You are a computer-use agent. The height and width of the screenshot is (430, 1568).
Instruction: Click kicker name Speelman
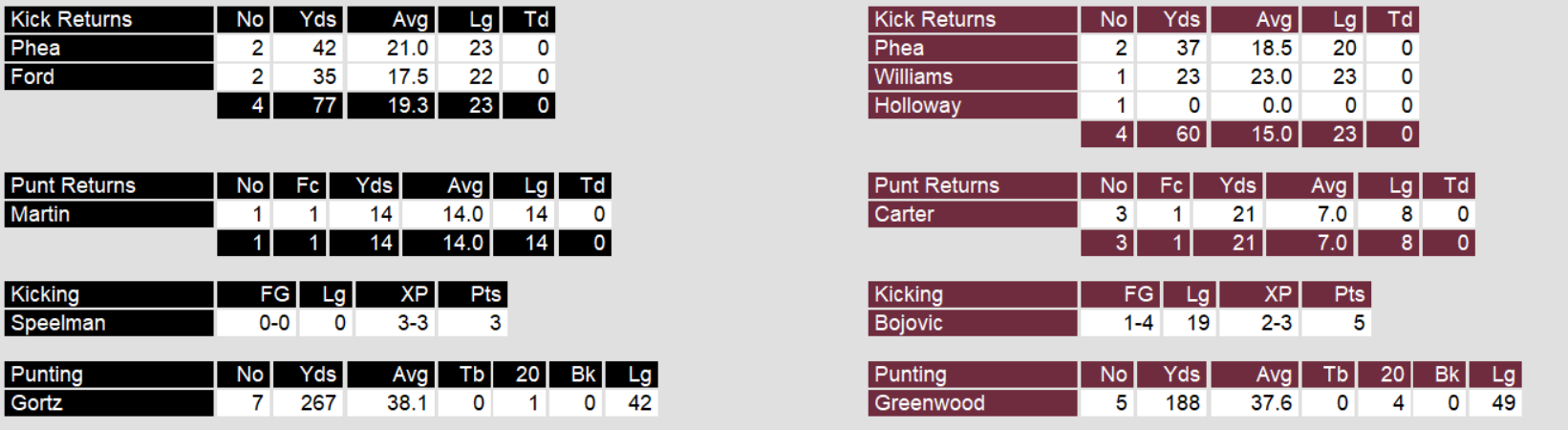tap(109, 323)
